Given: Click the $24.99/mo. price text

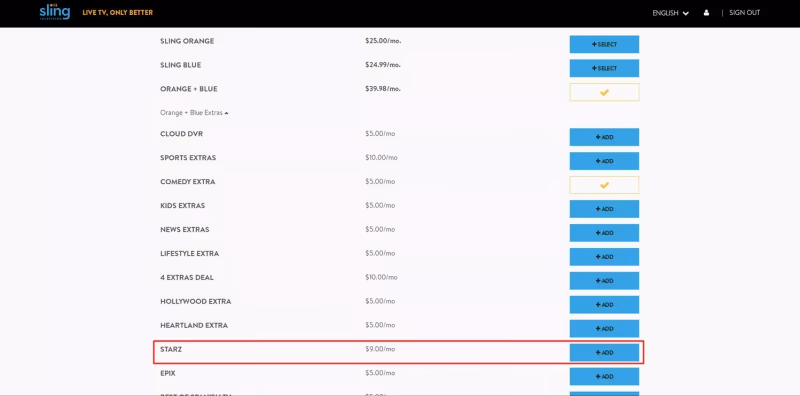Looking at the screenshot, I should pos(383,65).
